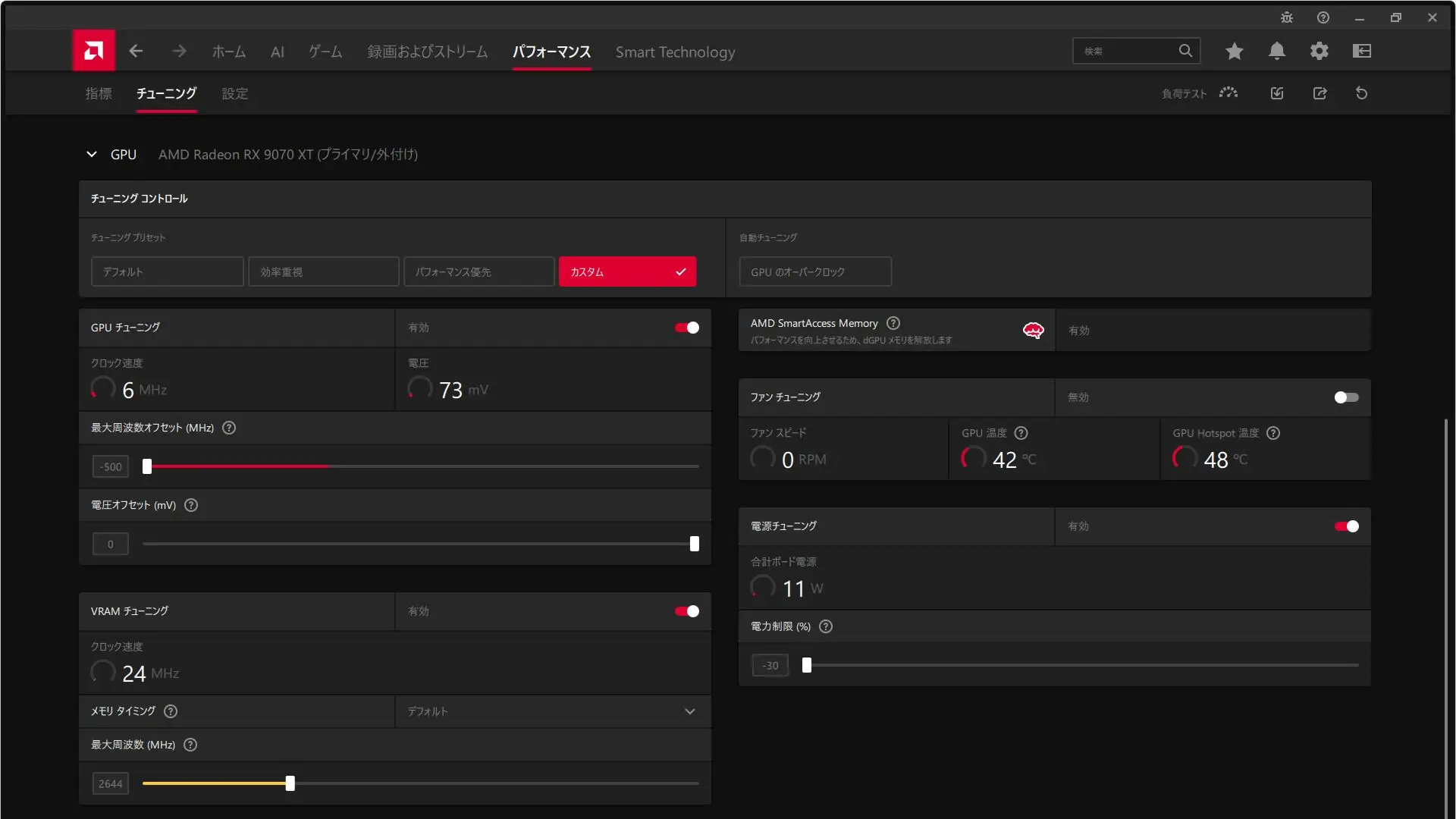Click the search magnifier icon

[x=1185, y=51]
